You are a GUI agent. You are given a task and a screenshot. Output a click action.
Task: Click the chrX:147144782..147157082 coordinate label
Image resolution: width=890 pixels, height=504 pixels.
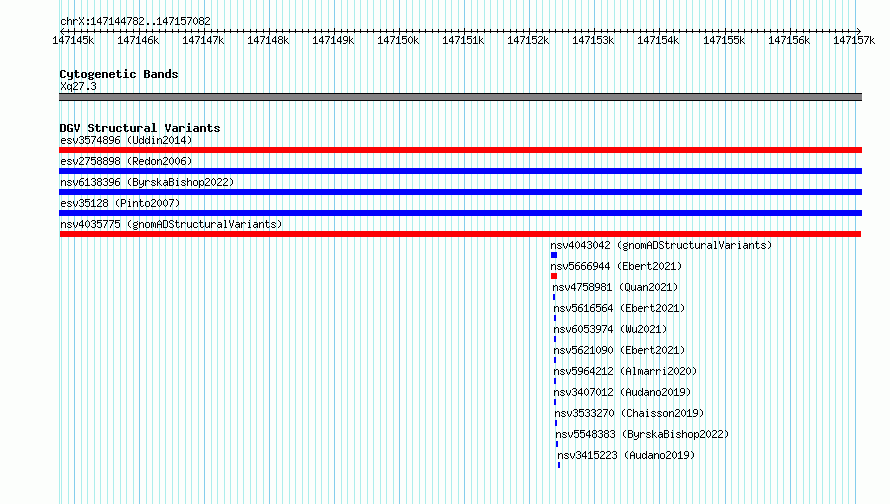(135, 21)
